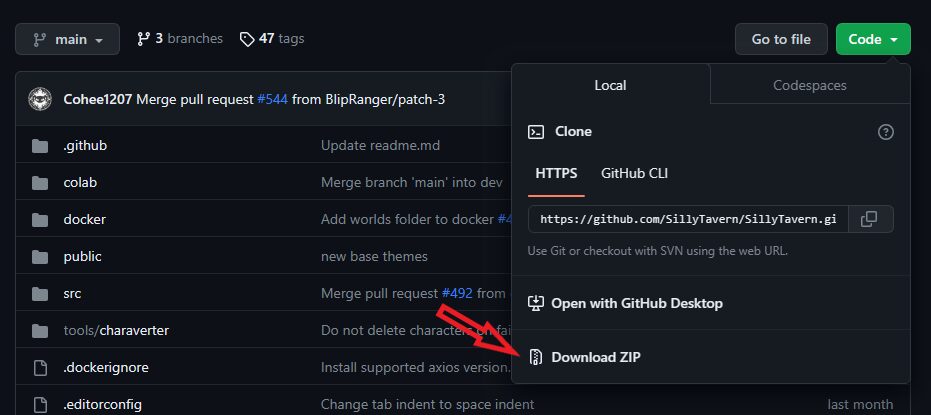The width and height of the screenshot is (931, 415).
Task: Open pull request #492 link
Action: (457, 293)
